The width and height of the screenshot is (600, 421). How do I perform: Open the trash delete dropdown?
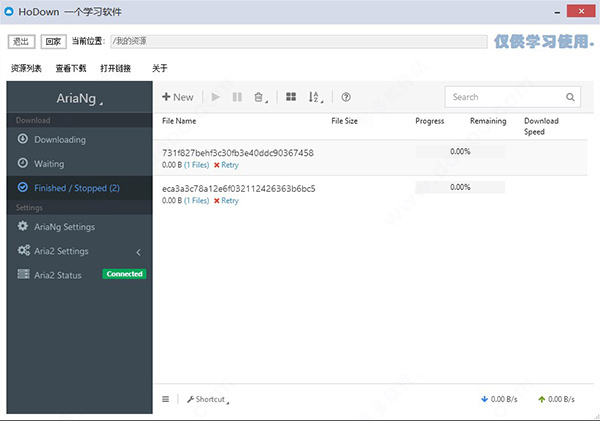click(x=261, y=98)
